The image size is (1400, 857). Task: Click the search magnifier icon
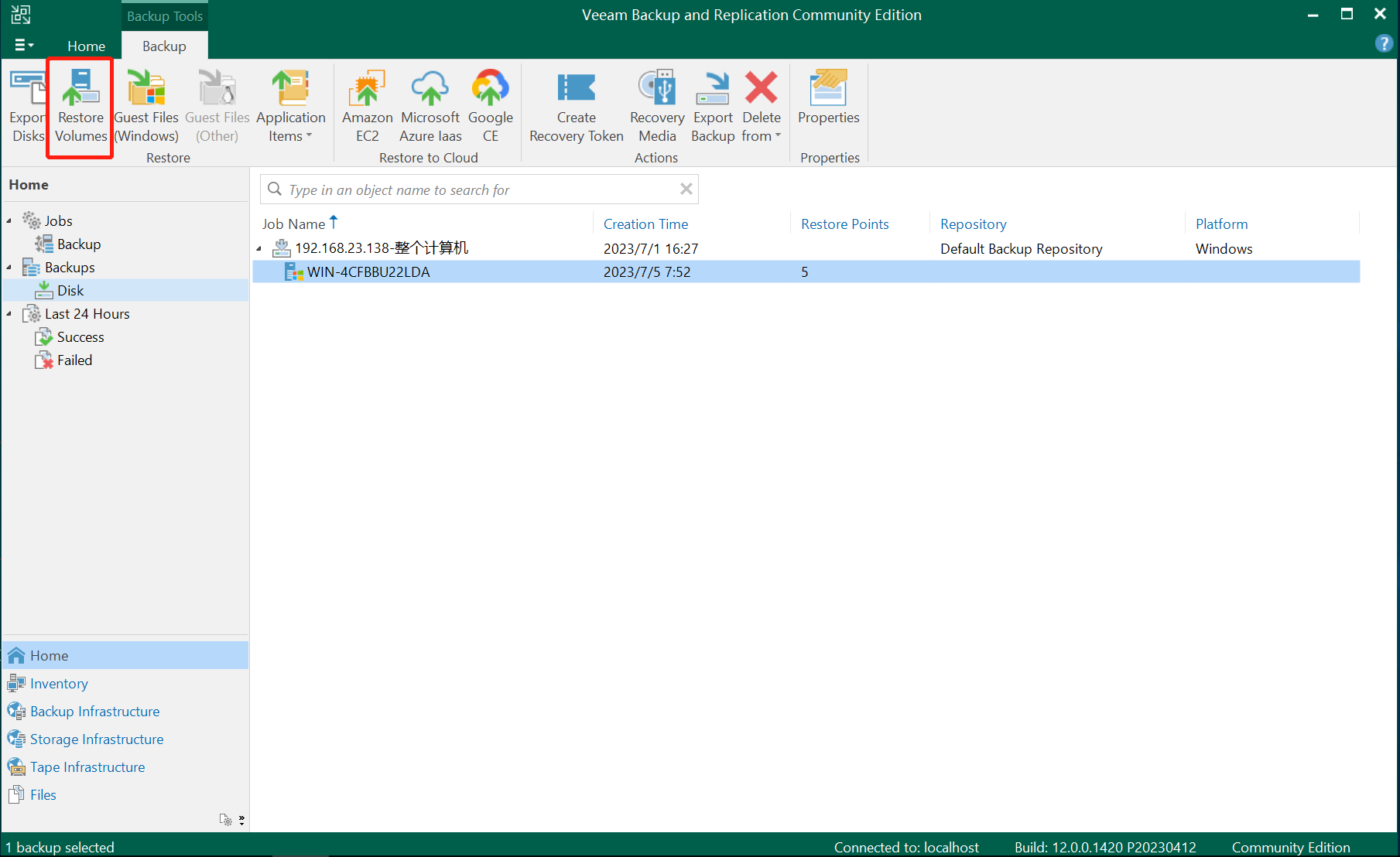tap(274, 189)
